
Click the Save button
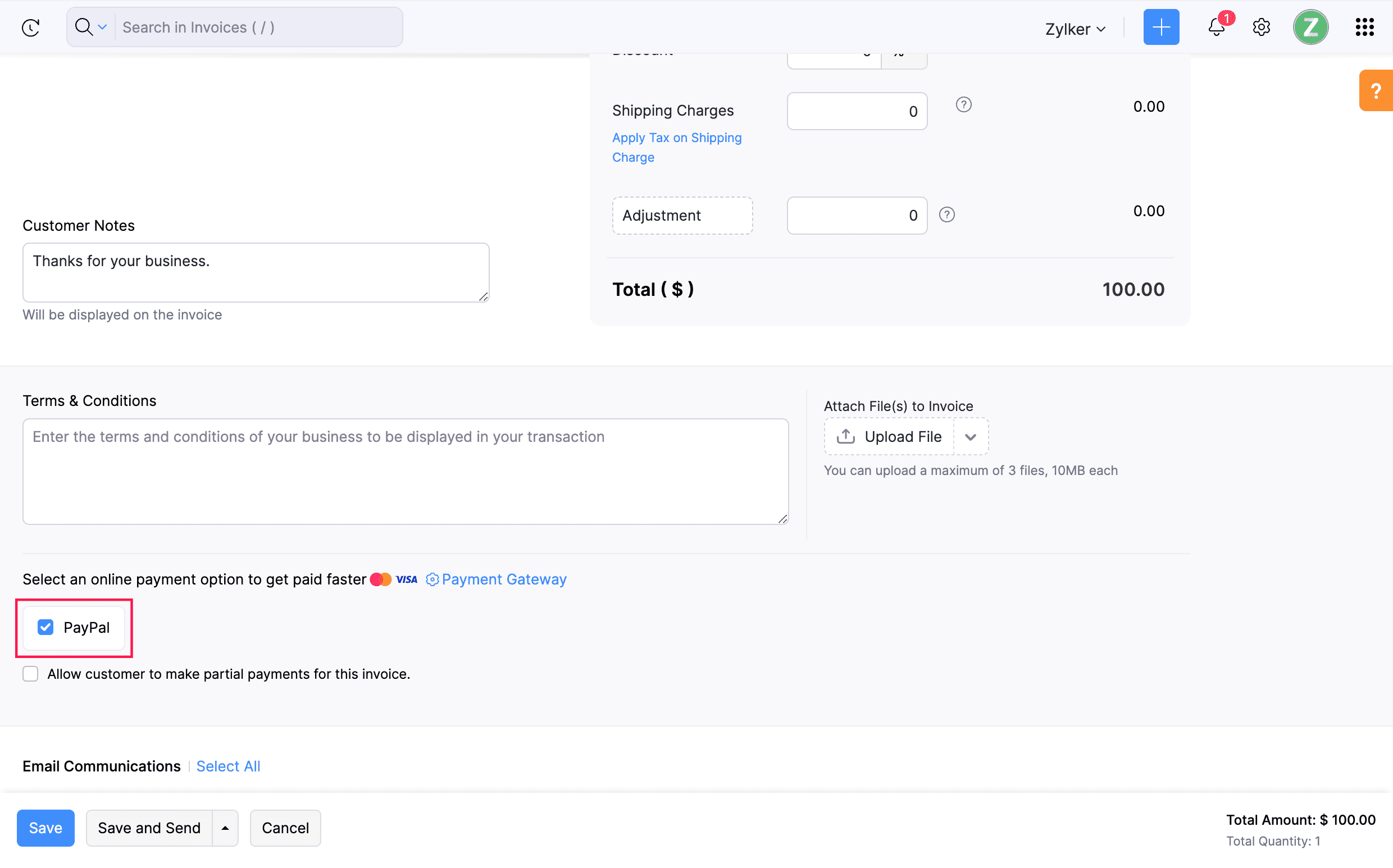45,828
